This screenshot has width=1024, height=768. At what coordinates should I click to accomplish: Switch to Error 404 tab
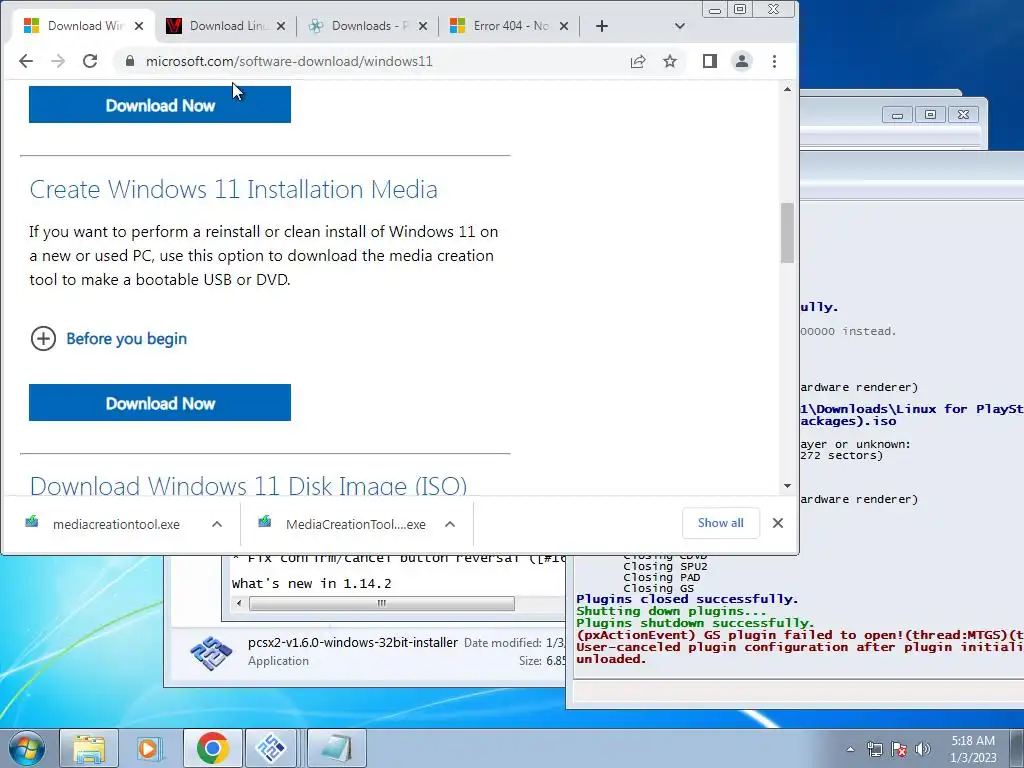511,26
